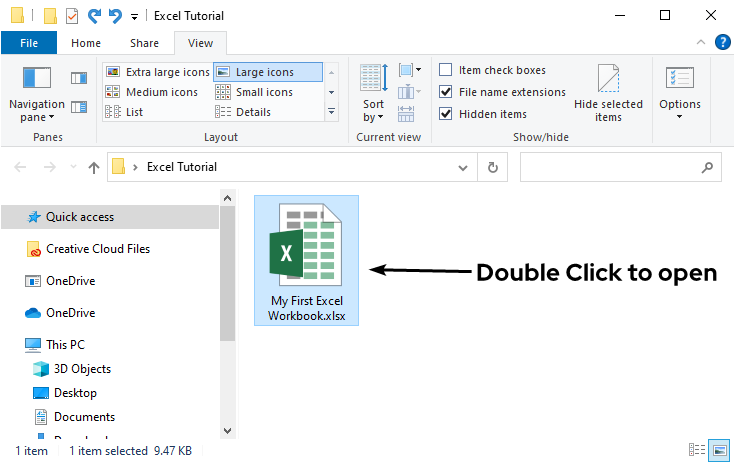Click the Refresh button in address bar
This screenshot has width=735, height=463.
click(x=492, y=167)
